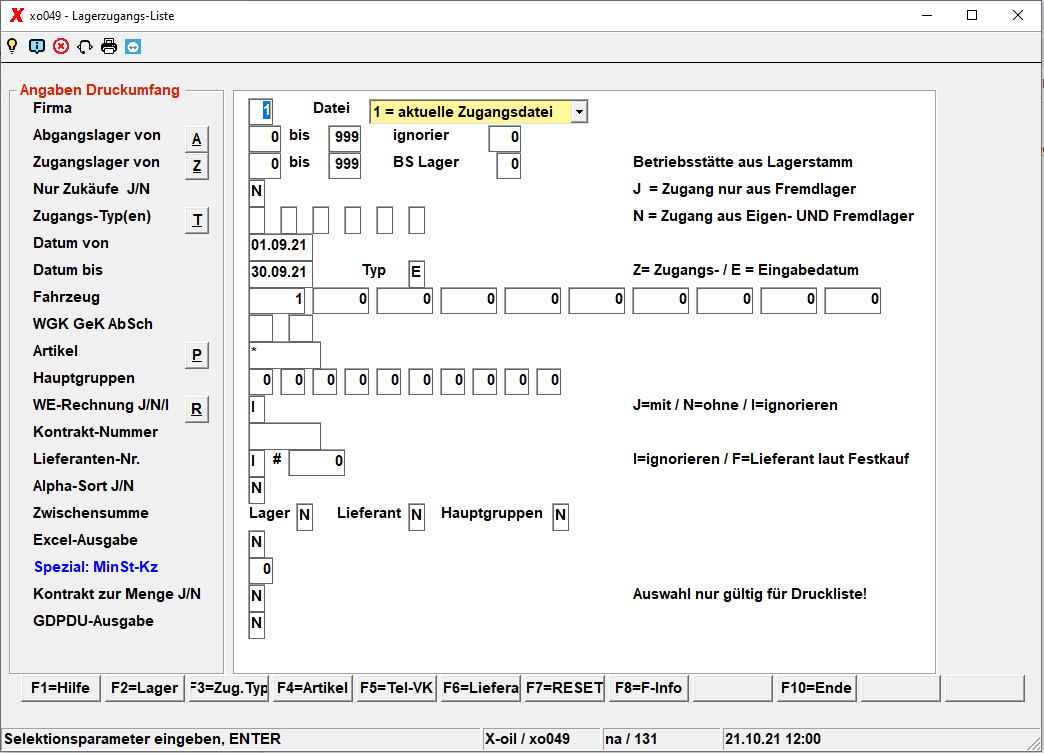This screenshot has height=753, width=1044.
Task: Click the Datum bis field 30.09.21
Action: pos(280,273)
